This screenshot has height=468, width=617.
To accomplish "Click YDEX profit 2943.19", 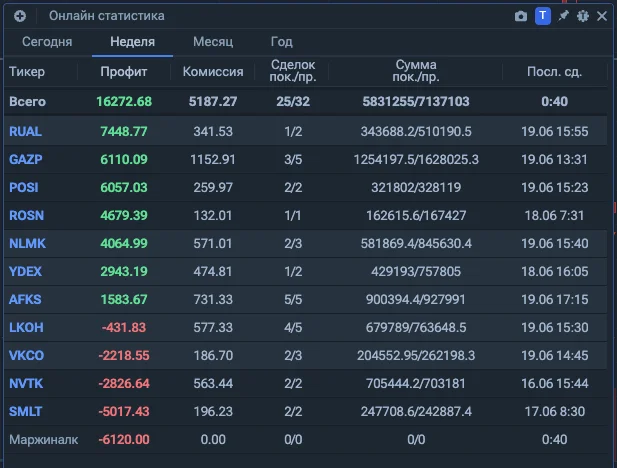I will (x=124, y=271).
